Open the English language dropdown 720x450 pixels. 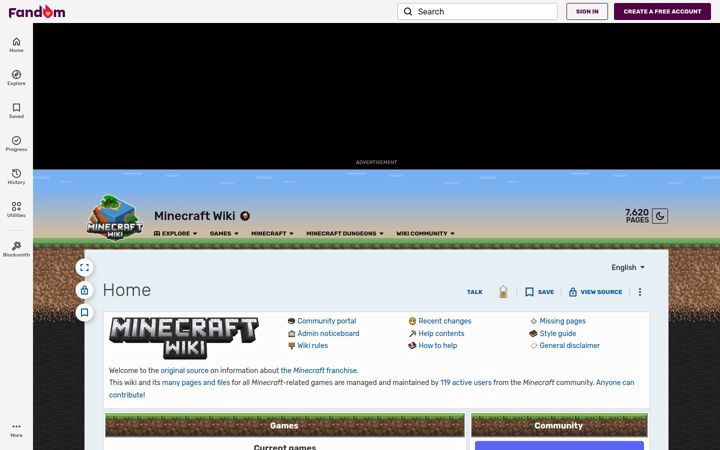pyautogui.click(x=628, y=267)
